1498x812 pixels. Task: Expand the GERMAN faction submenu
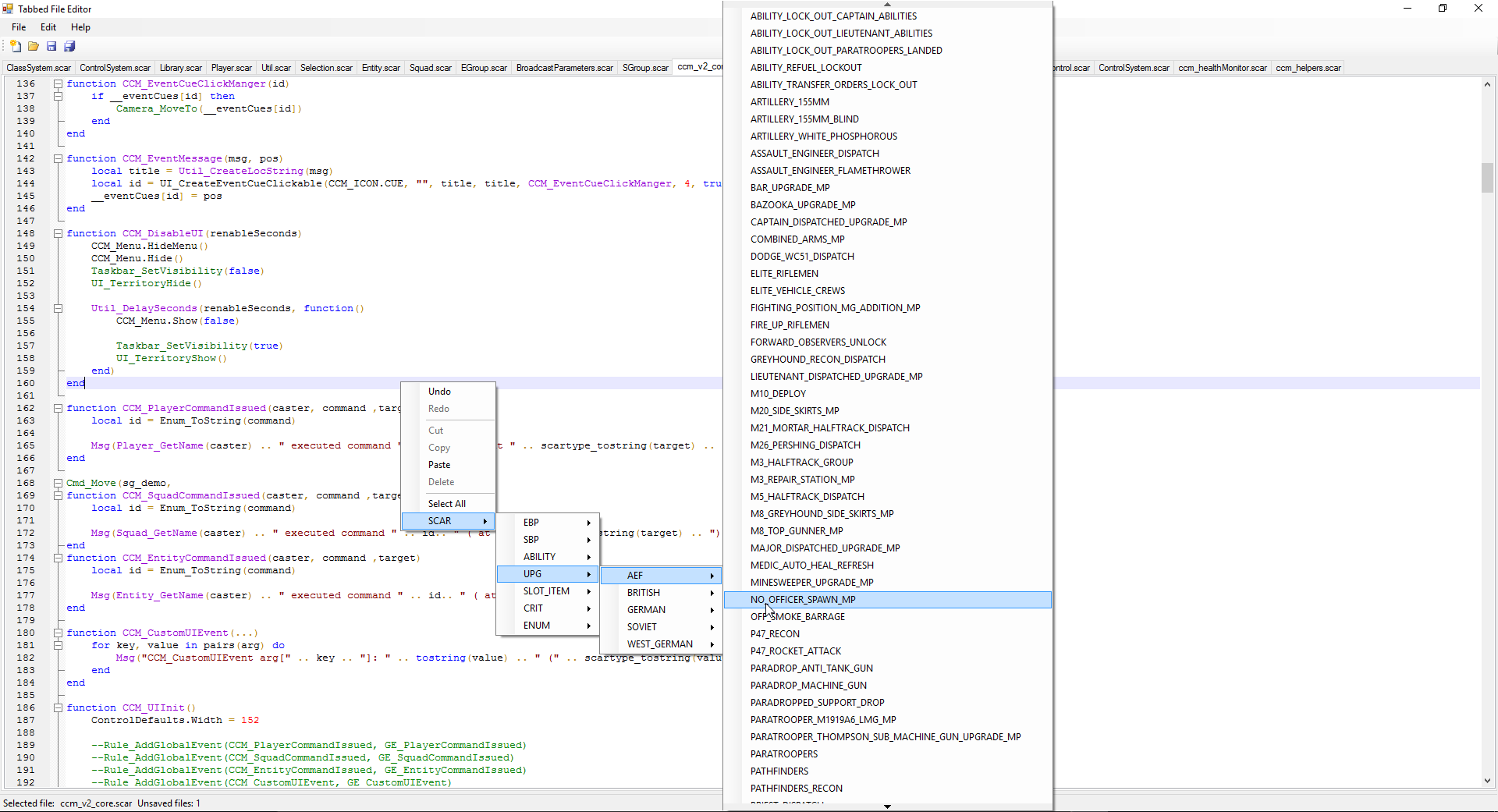pos(661,610)
